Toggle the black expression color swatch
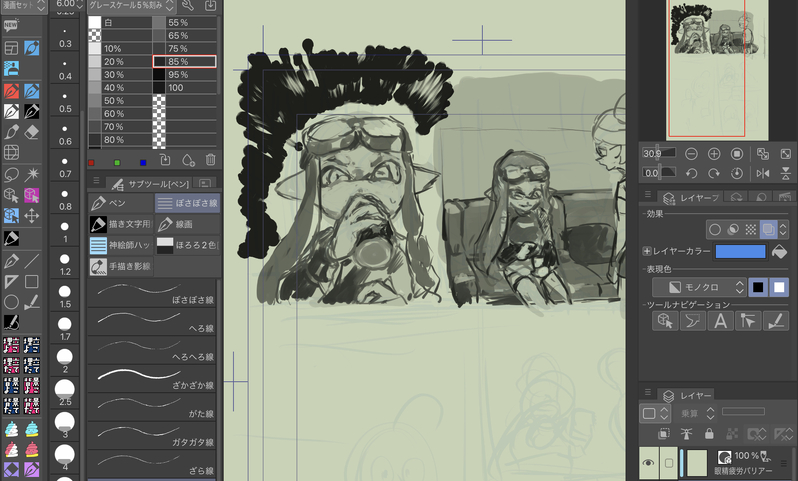The image size is (798, 481). click(x=758, y=287)
